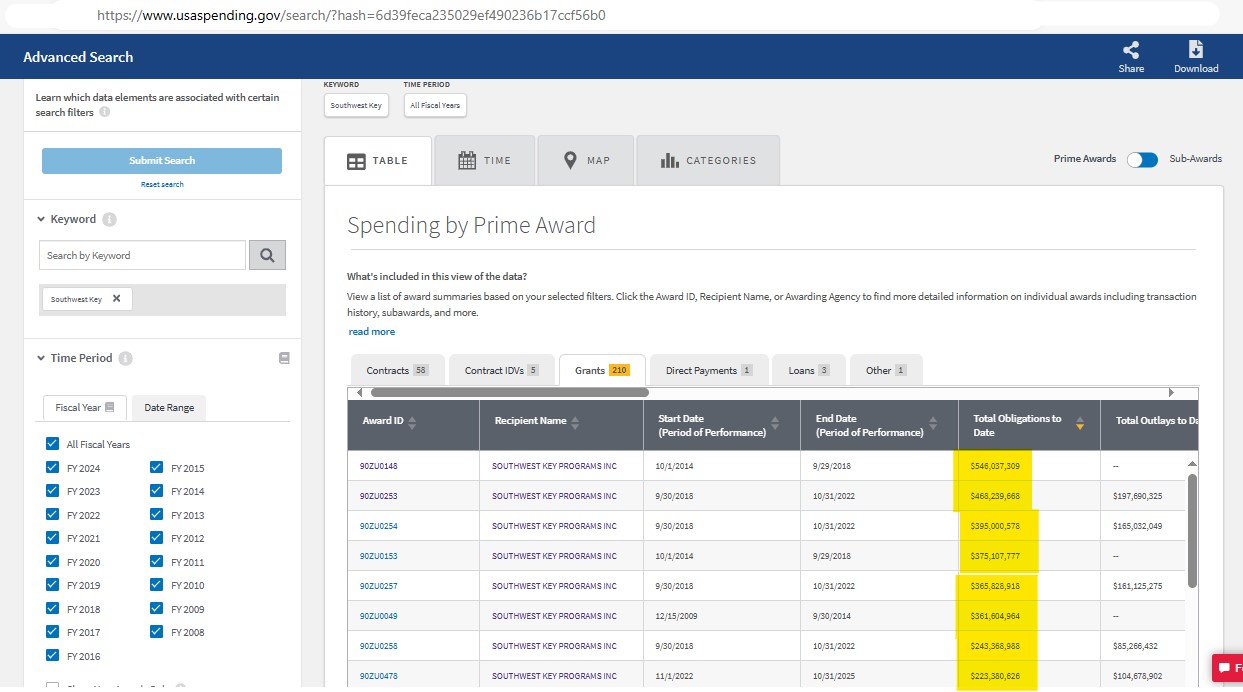This screenshot has width=1243, height=692.
Task: Open award 90ZU0049
Action: click(x=379, y=616)
